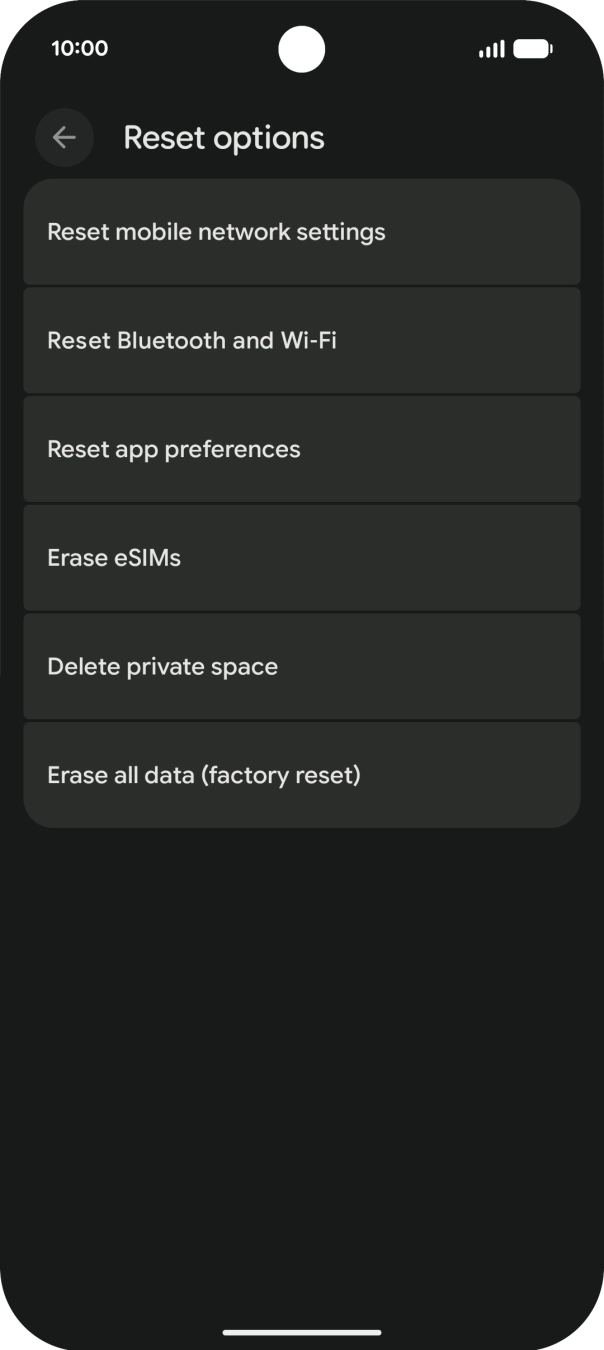The height and width of the screenshot is (1350, 604).
Task: Start Erase all data (factory reset)
Action: (x=301, y=774)
